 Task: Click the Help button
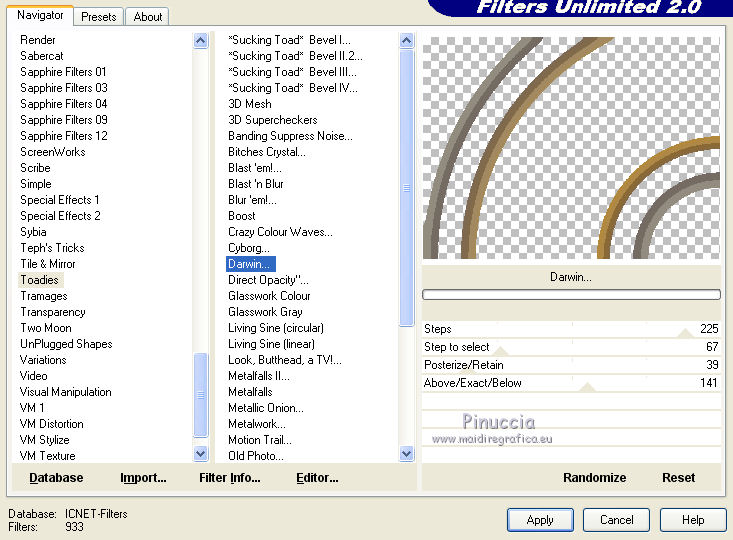pyautogui.click(x=693, y=520)
